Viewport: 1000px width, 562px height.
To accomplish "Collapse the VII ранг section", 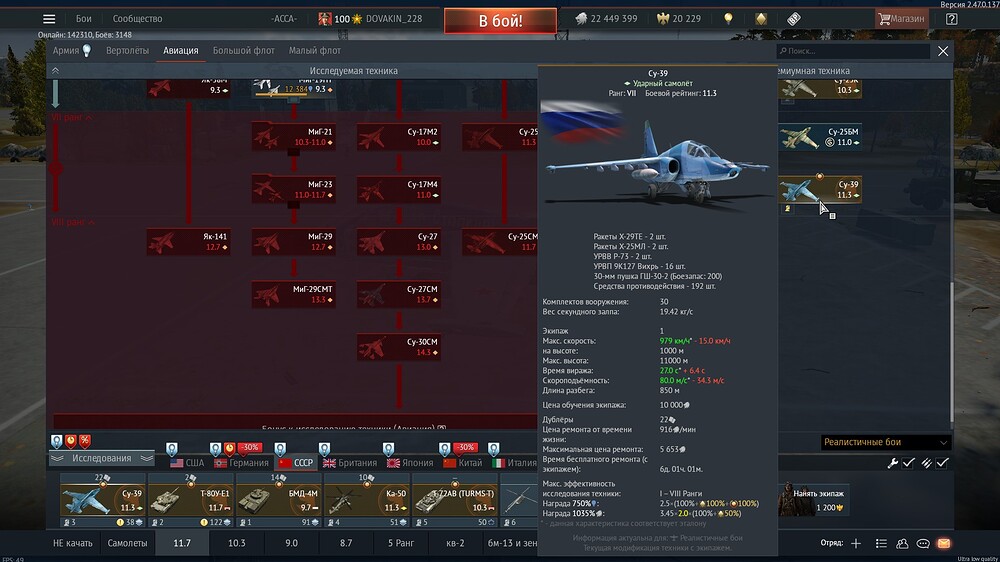I will [72, 117].
